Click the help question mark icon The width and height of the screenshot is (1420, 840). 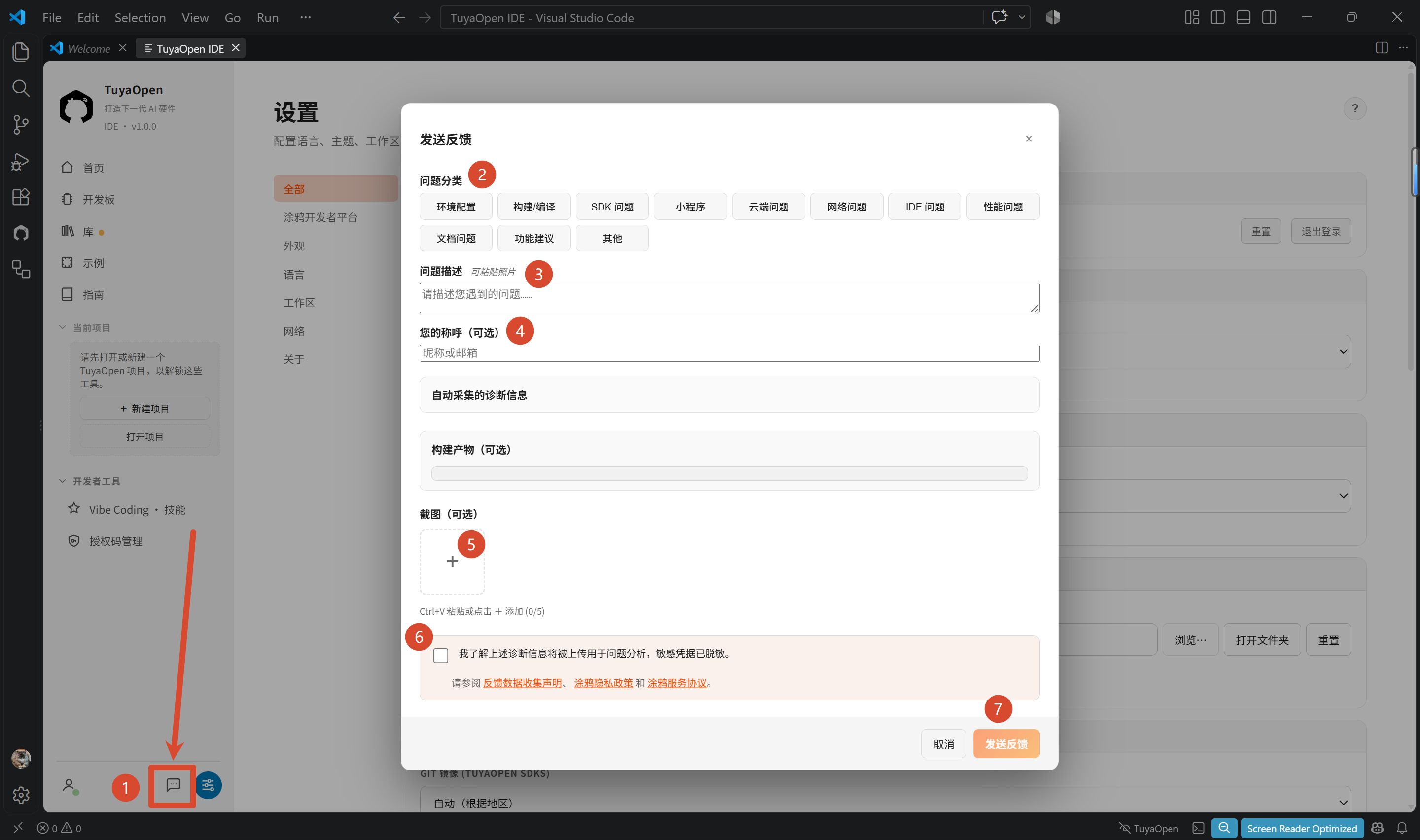[x=1354, y=108]
